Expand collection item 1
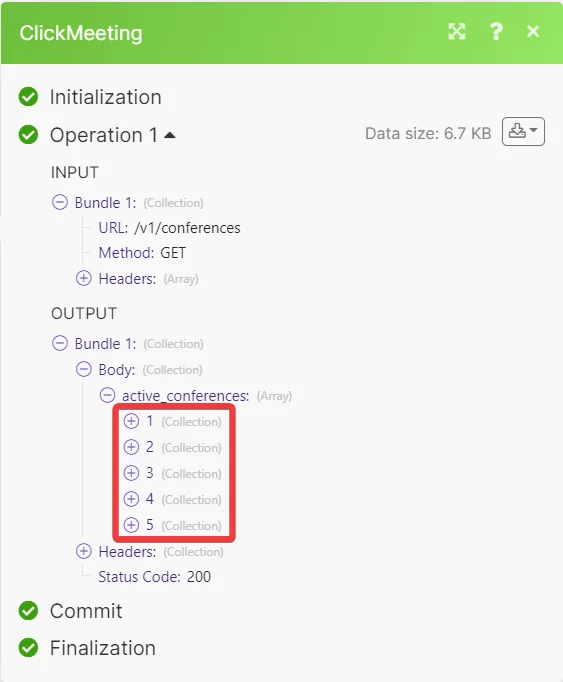Screen dimensions: 563x682 (x=131, y=421)
